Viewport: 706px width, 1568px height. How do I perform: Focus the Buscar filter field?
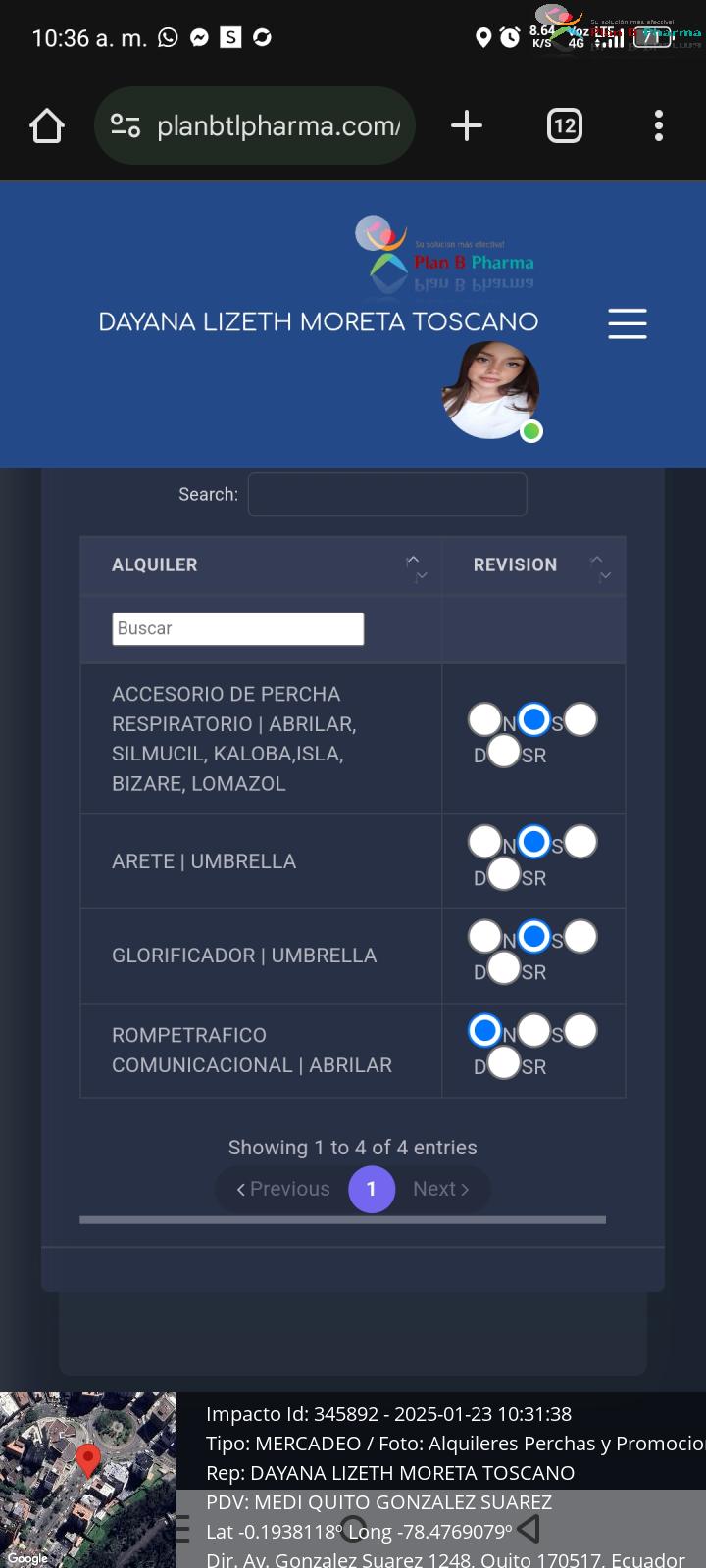(x=238, y=629)
